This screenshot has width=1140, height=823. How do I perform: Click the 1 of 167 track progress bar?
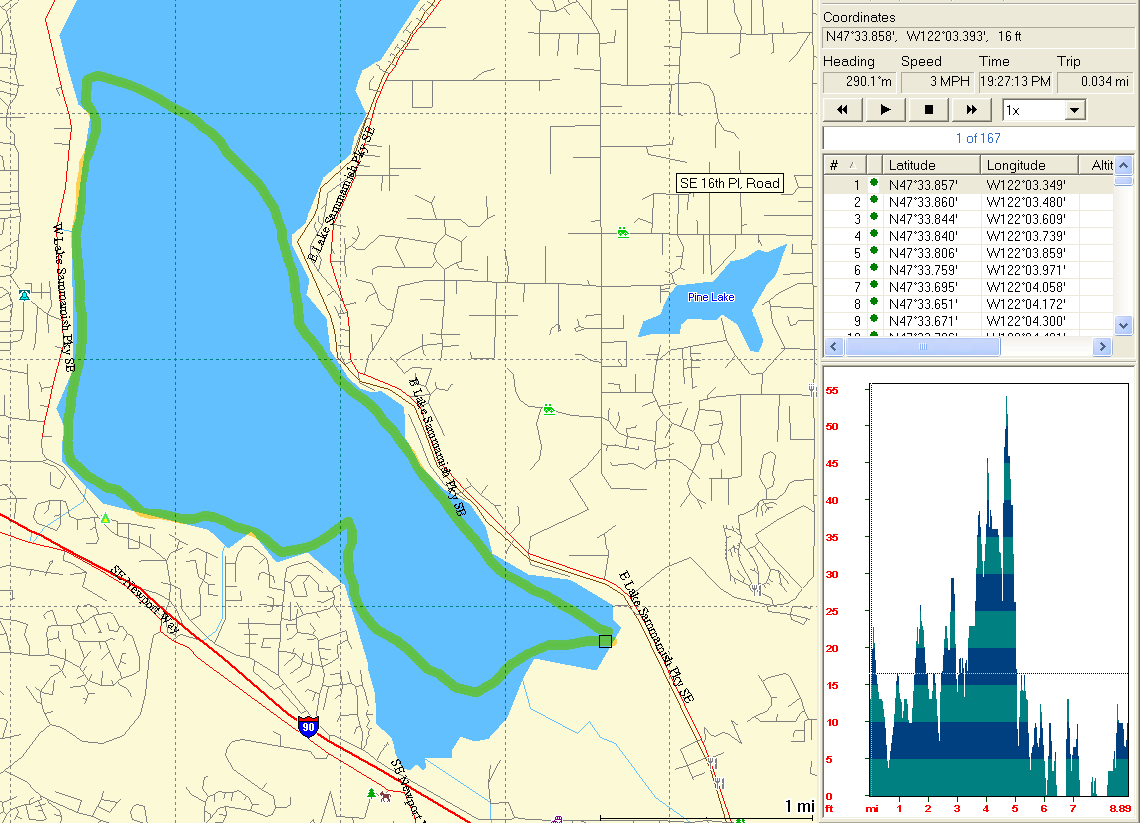977,138
